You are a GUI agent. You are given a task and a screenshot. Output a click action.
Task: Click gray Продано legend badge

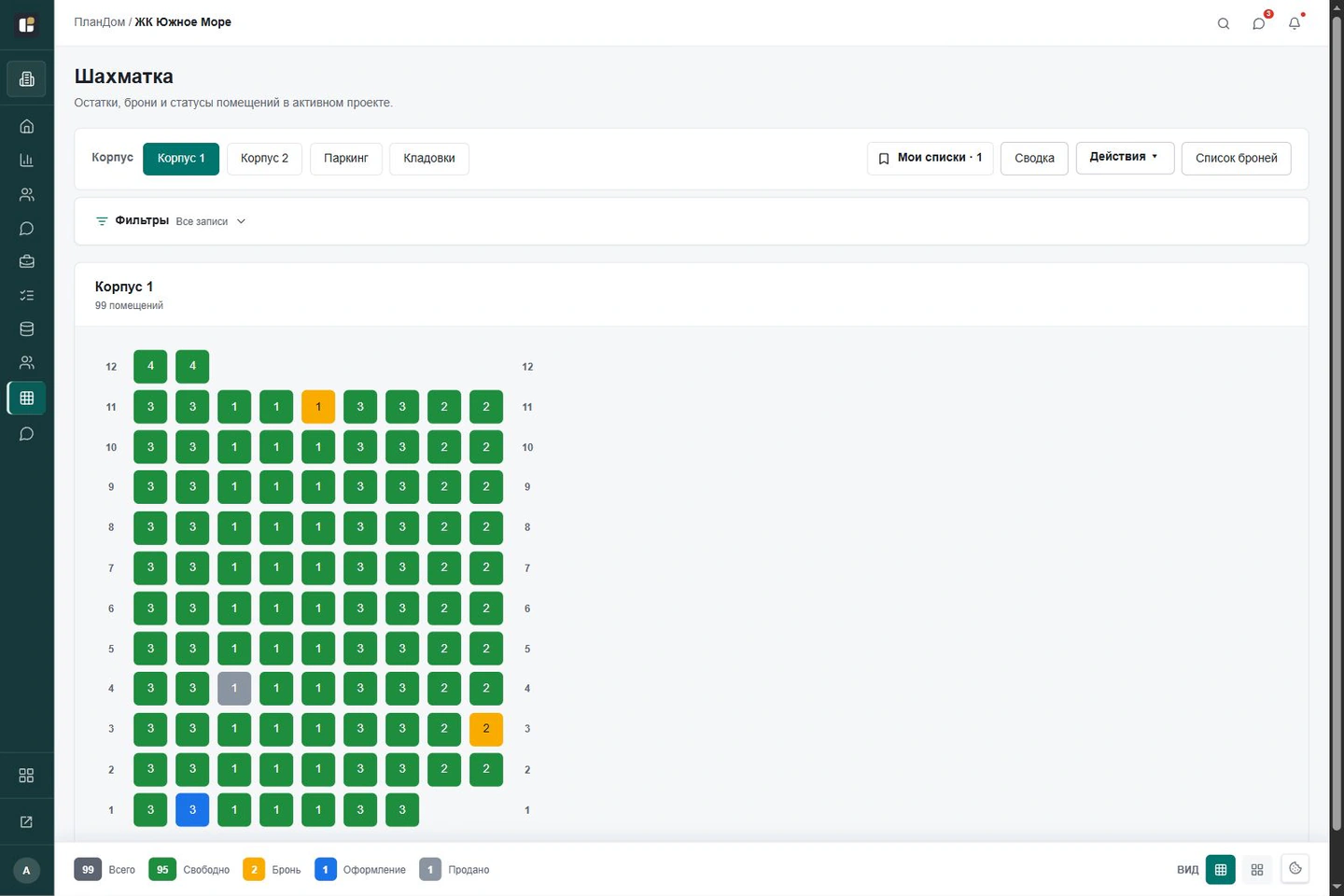pyautogui.click(x=430, y=870)
